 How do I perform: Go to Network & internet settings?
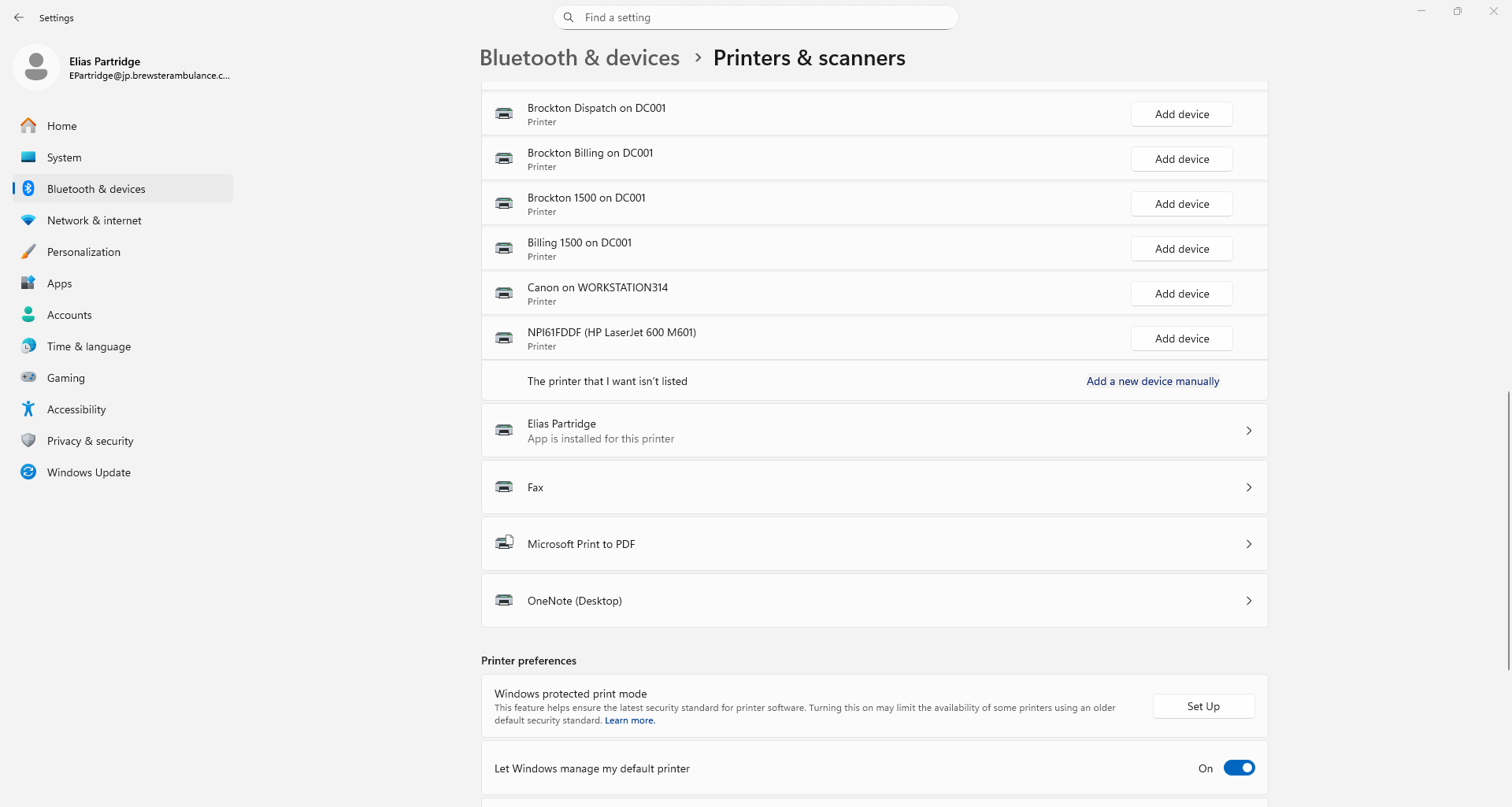[x=123, y=220]
